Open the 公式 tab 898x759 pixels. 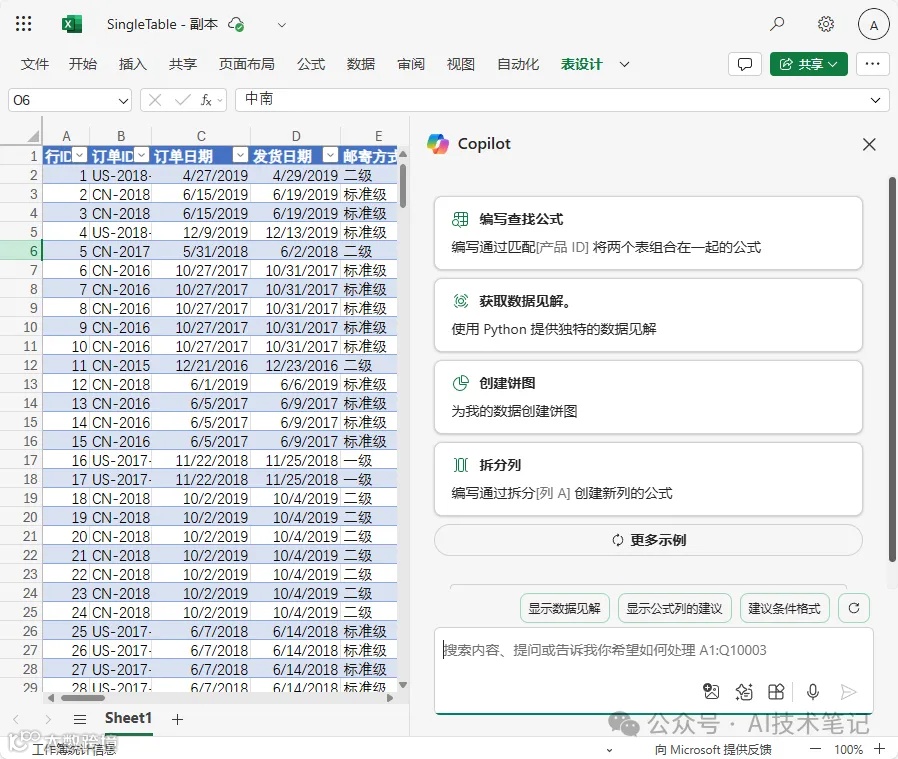311,64
